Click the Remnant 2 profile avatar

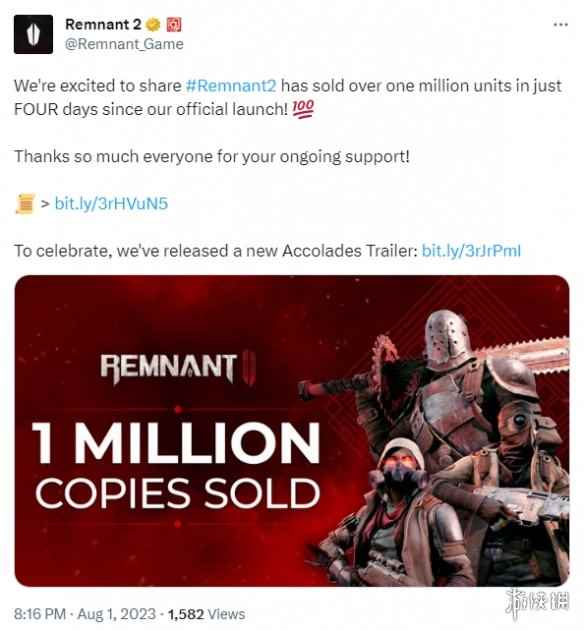tap(33, 34)
